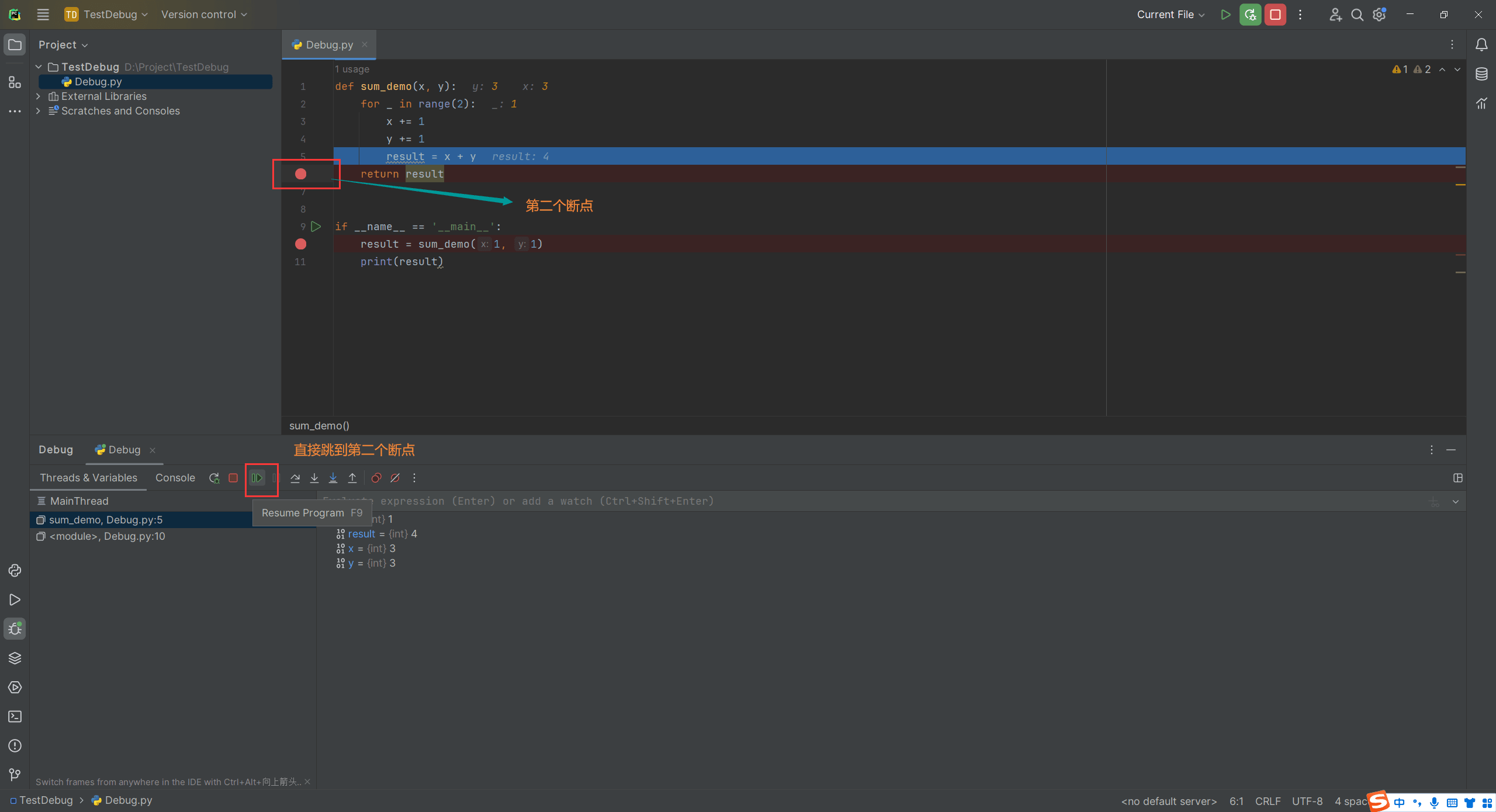Select the Console tab in debug panel
1496x812 pixels.
pos(174,477)
